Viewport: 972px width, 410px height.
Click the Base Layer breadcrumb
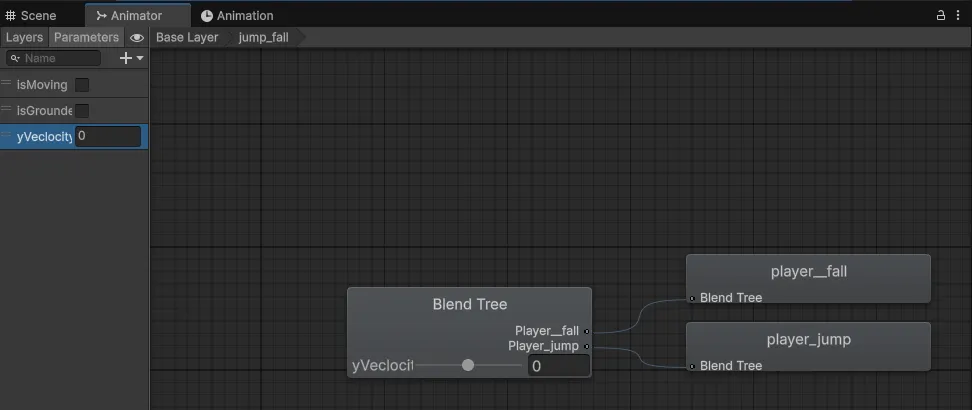(187, 37)
